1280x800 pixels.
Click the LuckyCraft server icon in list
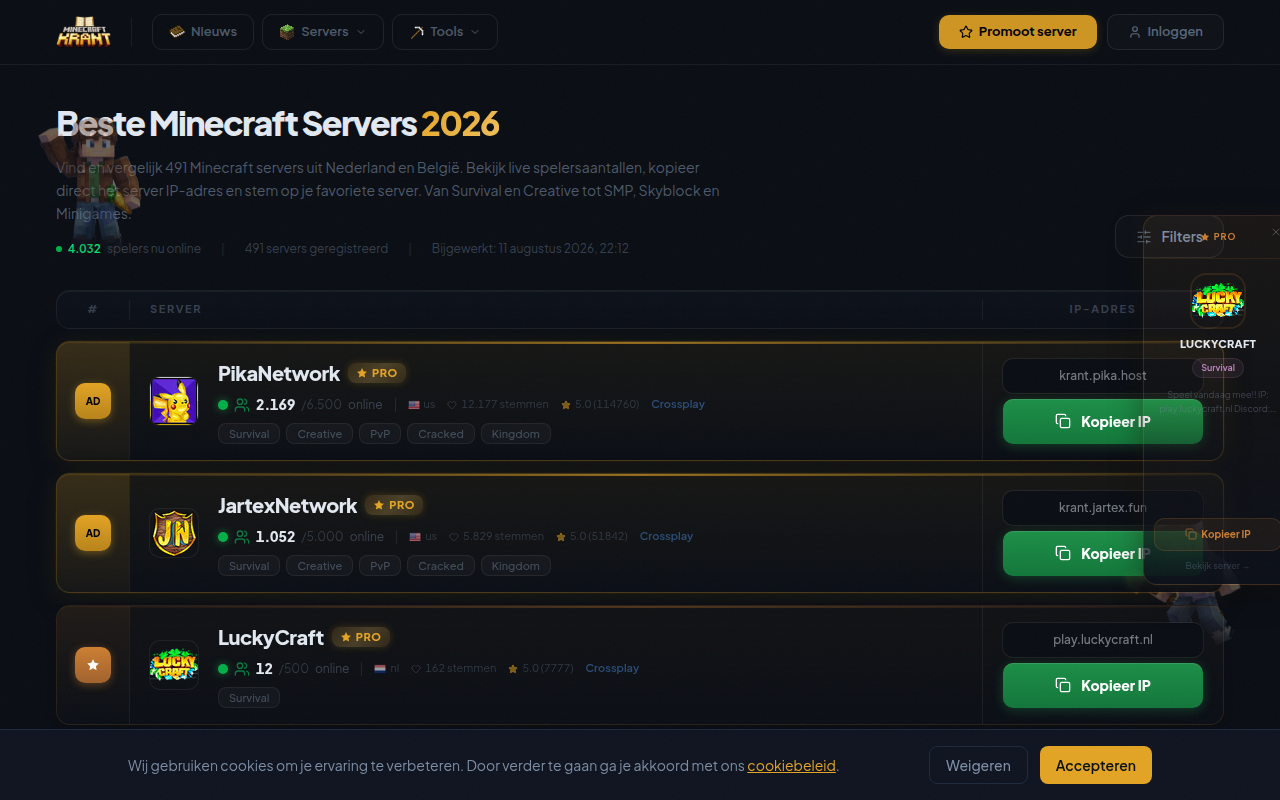point(174,665)
